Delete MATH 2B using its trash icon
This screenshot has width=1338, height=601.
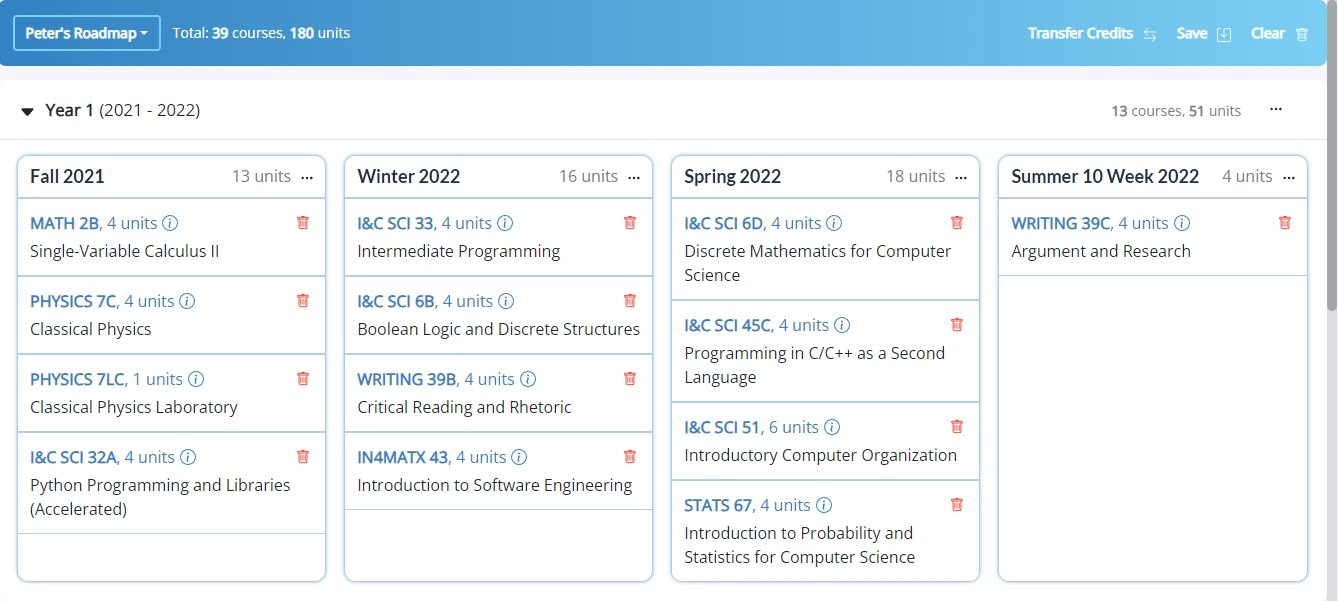tap(303, 223)
